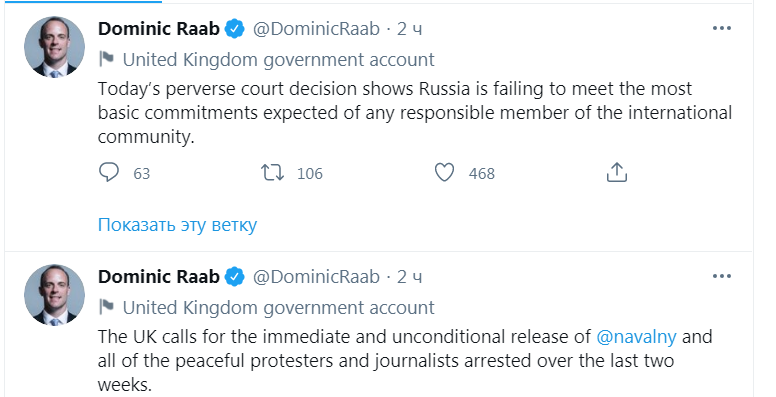Click the flag icon in the second tweet

[x=106, y=307]
